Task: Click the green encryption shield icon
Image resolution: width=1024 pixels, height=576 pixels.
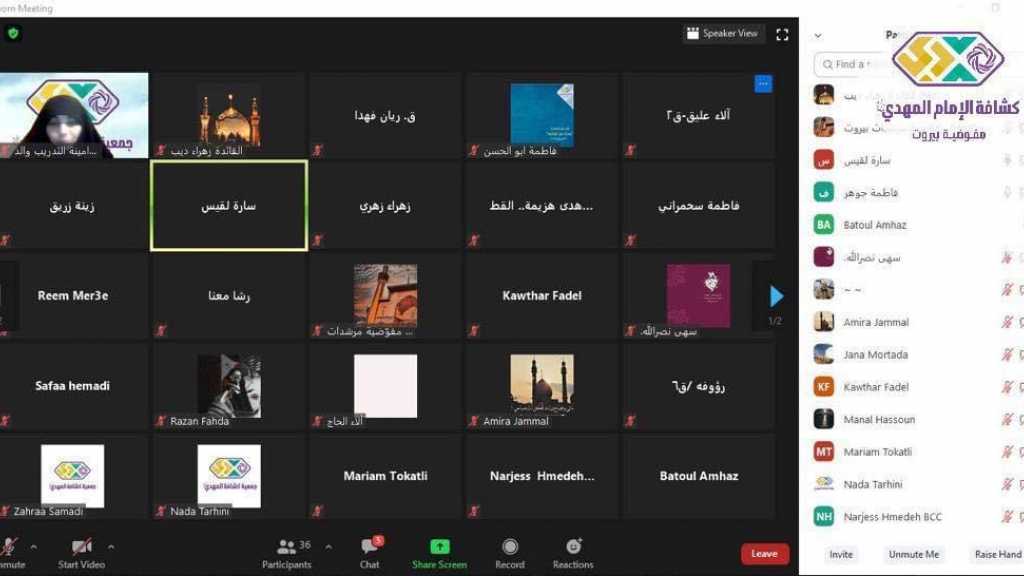Action: point(13,33)
